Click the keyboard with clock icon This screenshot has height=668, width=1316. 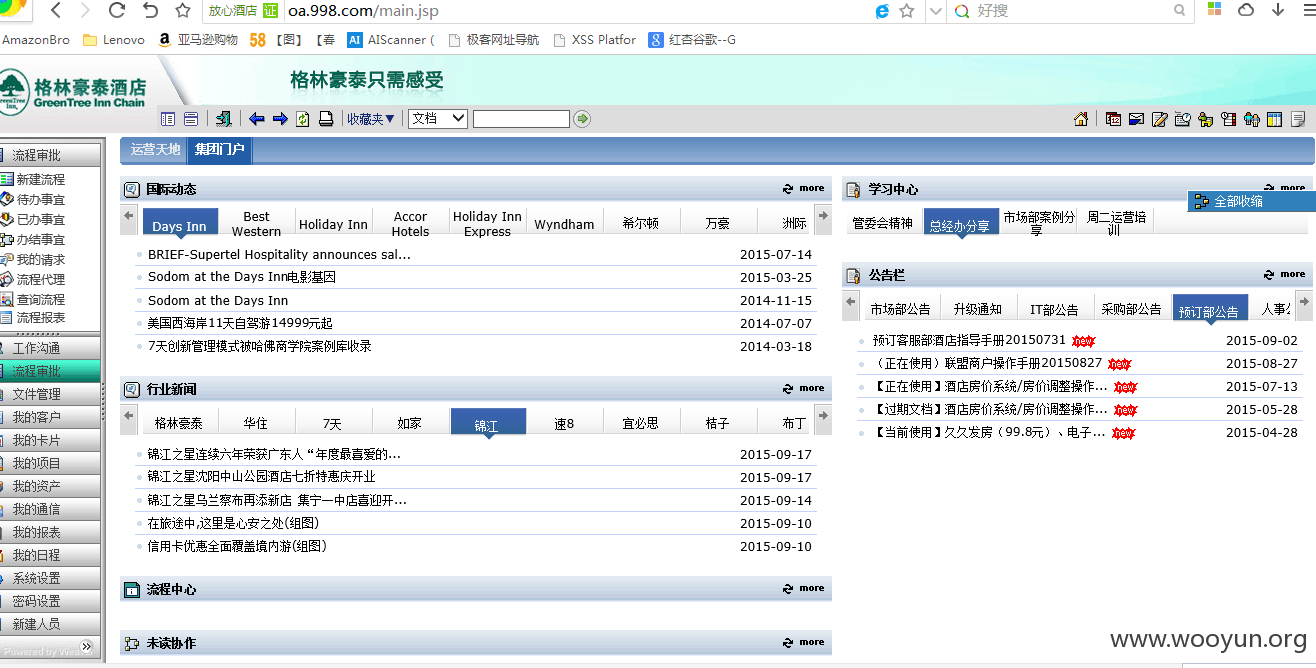point(1183,119)
